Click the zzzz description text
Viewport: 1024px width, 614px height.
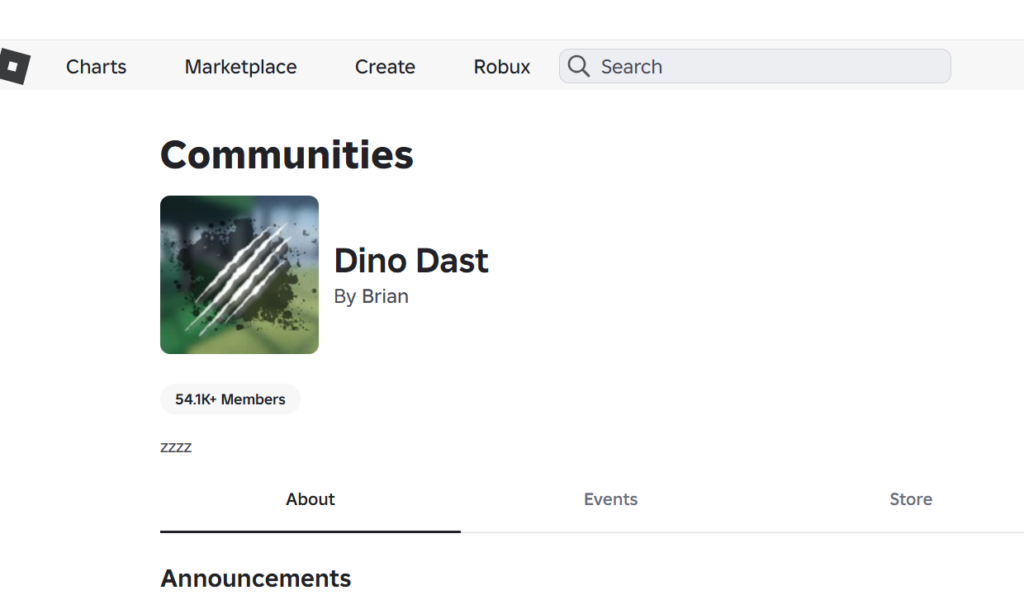coord(176,447)
